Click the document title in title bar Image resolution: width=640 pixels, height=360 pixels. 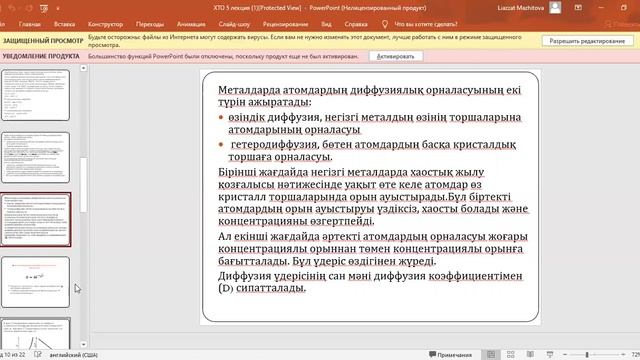(320, 8)
